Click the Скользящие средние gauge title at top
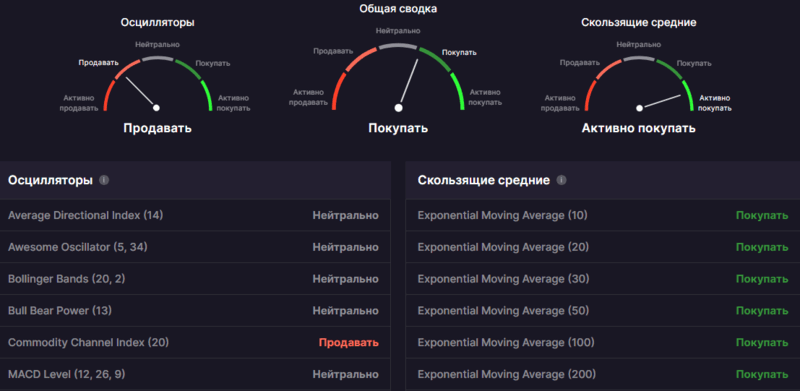Viewport: 800px width, 391px height. pos(639,22)
